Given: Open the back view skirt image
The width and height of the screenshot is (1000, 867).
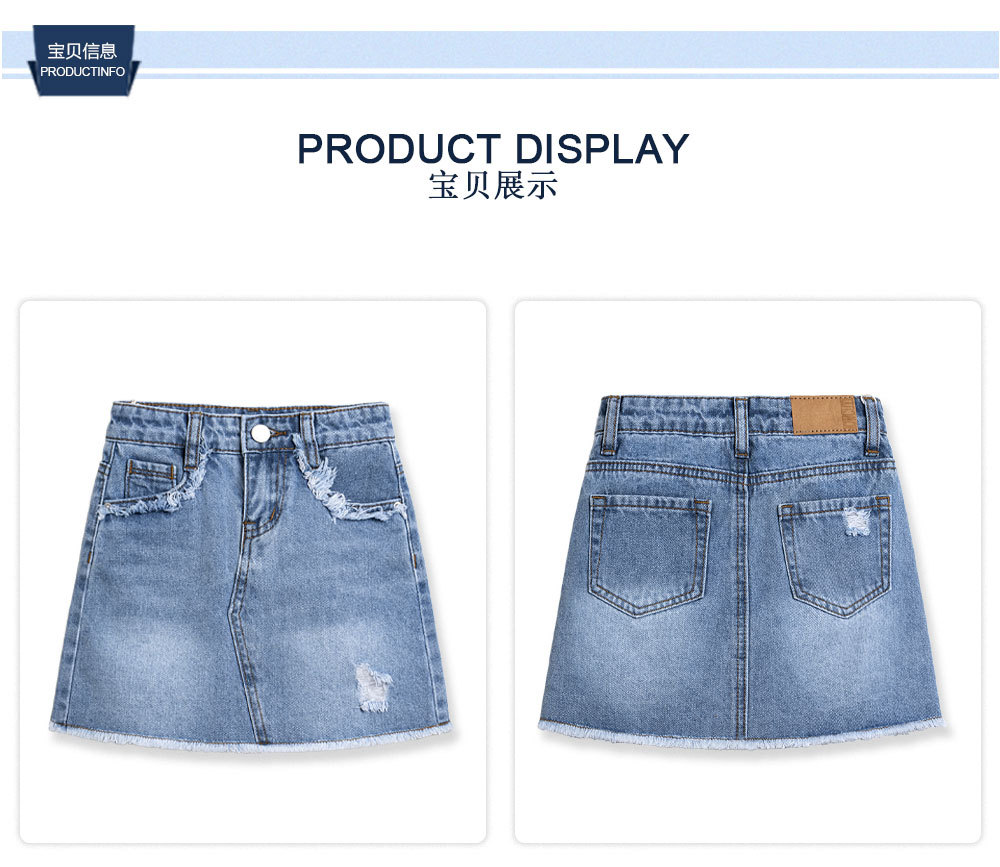Looking at the screenshot, I should coord(747,572).
